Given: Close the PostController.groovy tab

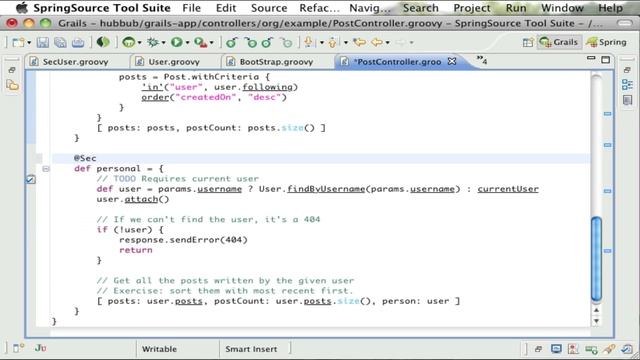Looking at the screenshot, I should 452,61.
